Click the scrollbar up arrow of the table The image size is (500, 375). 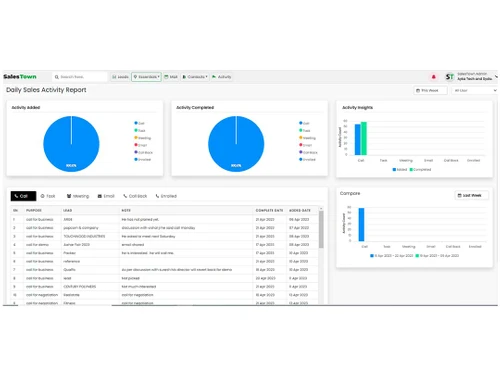[x=321, y=208]
